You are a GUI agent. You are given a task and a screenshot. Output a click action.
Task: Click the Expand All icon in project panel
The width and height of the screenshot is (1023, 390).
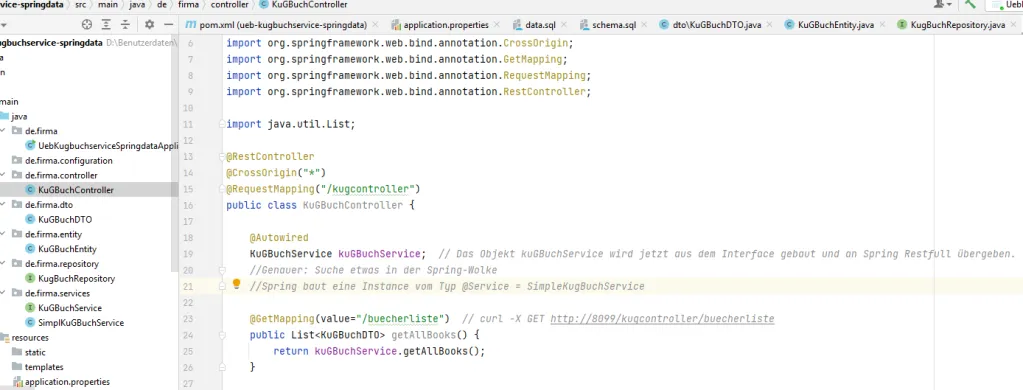pos(106,24)
